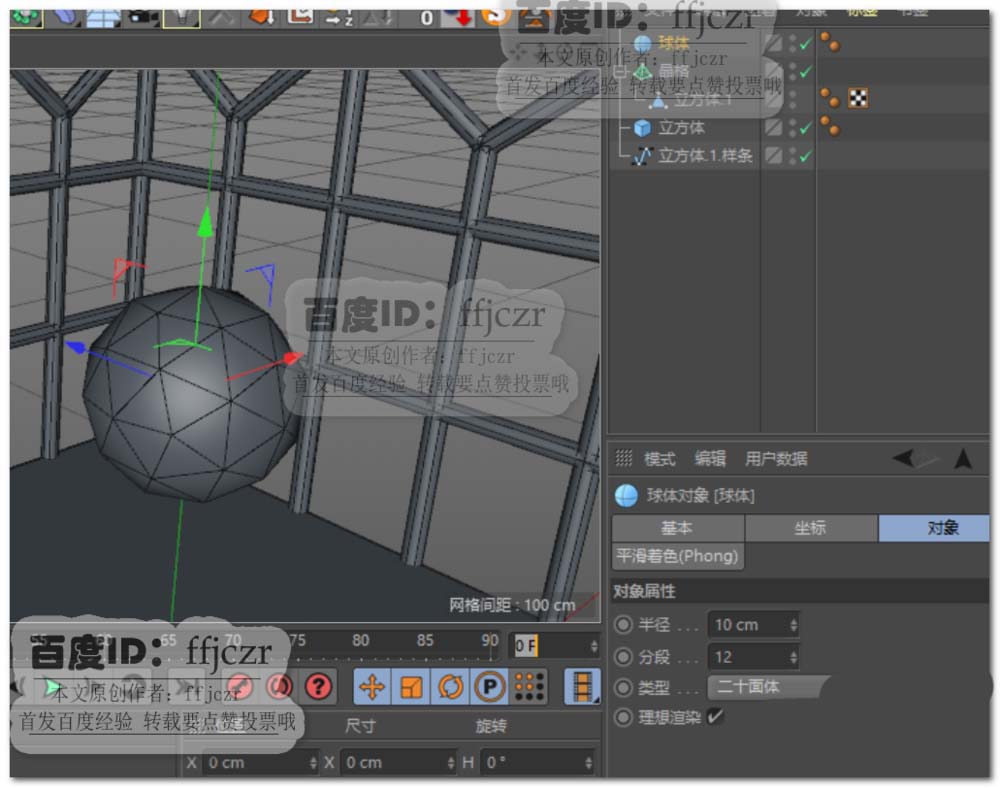The width and height of the screenshot is (1000, 788).
Task: Open the 用户数据 menu
Action: [776, 458]
